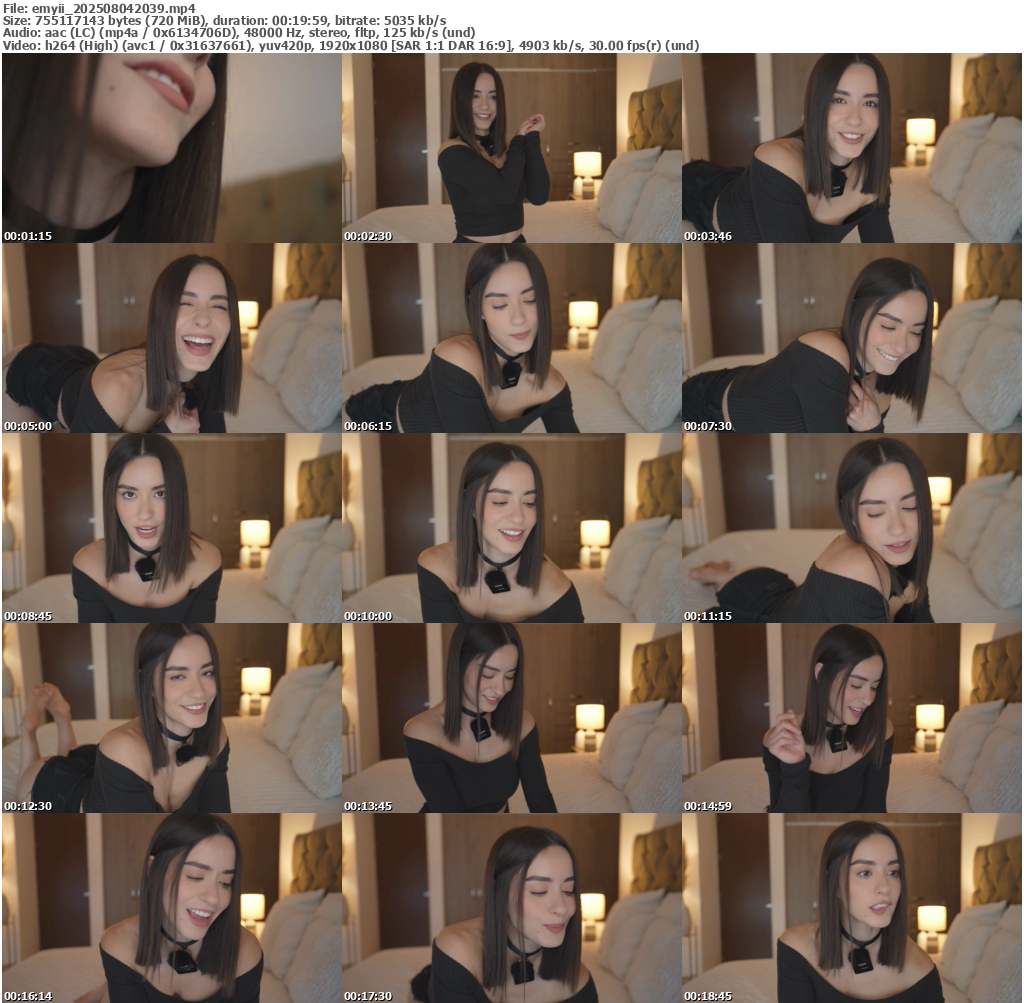Open the thumbnail stamped 00:01:15
1024x1003 pixels.
click(x=172, y=148)
